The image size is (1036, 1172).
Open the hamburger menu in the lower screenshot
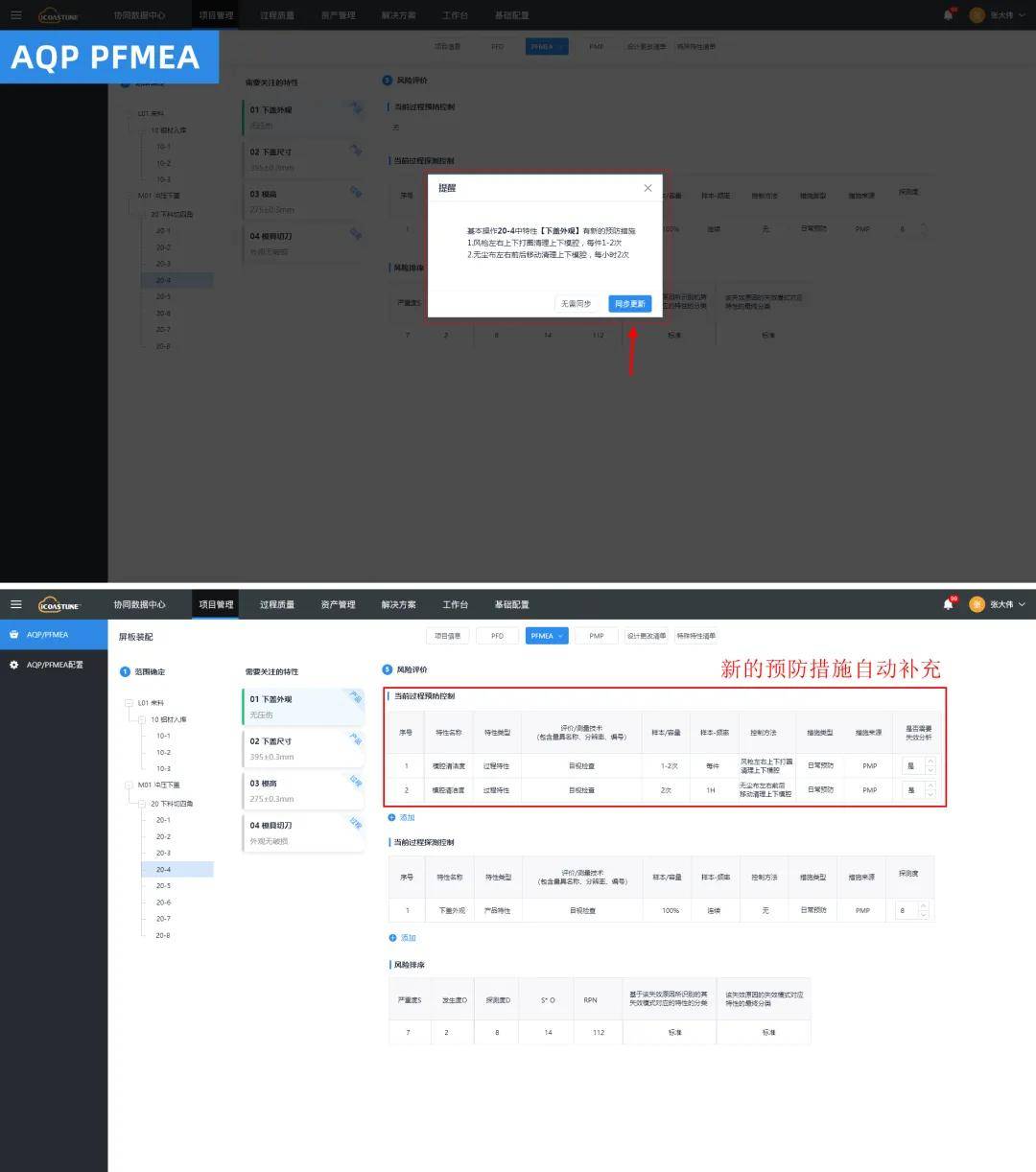pos(15,604)
